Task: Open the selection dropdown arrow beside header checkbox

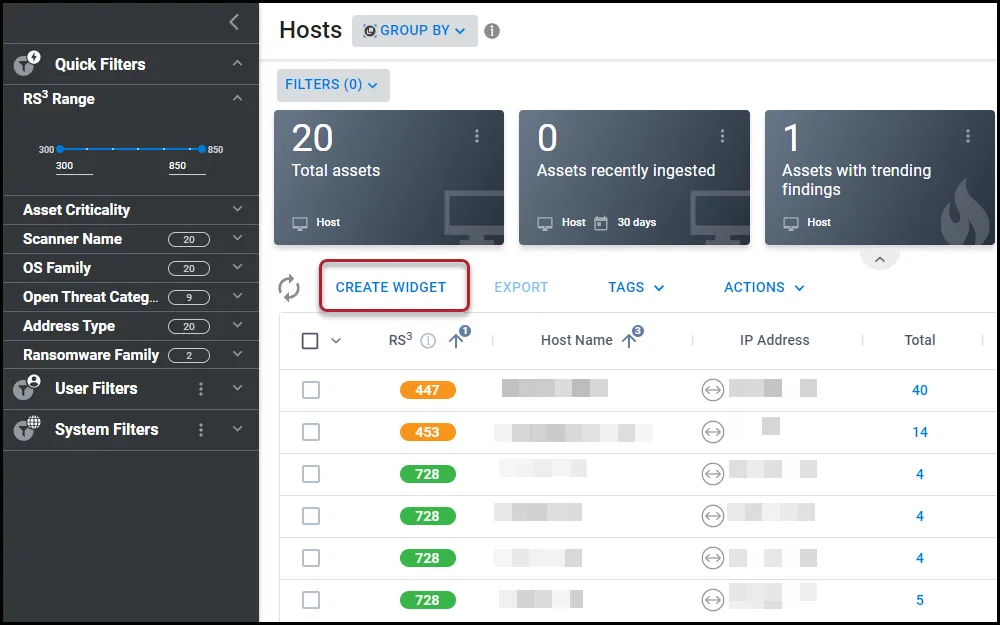Action: [336, 341]
